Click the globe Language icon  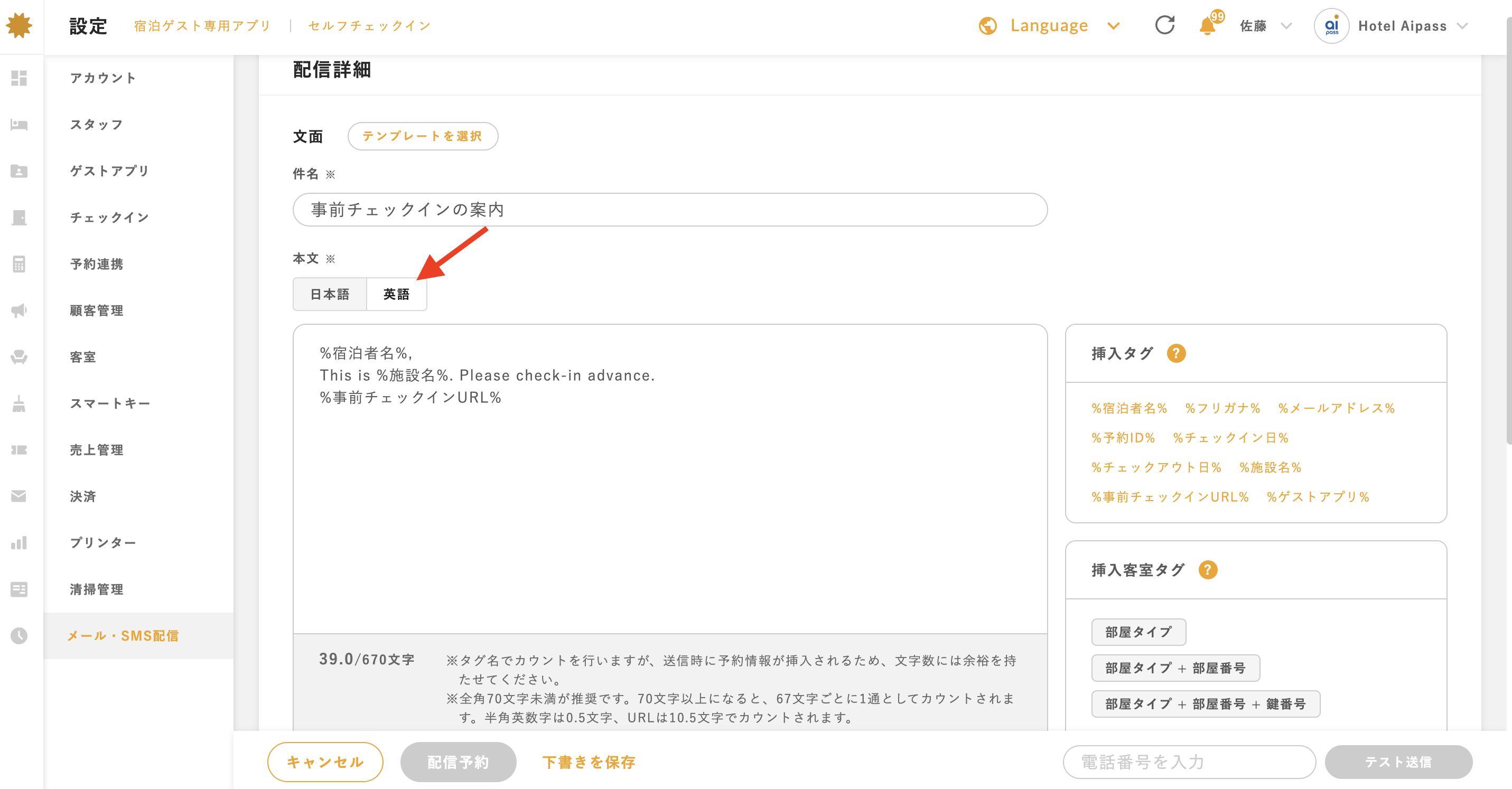(988, 26)
